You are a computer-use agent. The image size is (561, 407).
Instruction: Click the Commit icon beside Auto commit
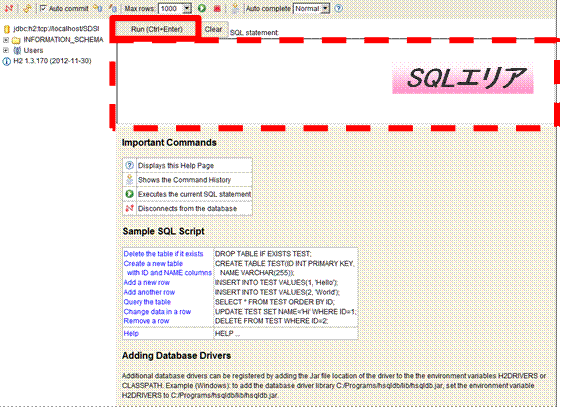point(97,8)
